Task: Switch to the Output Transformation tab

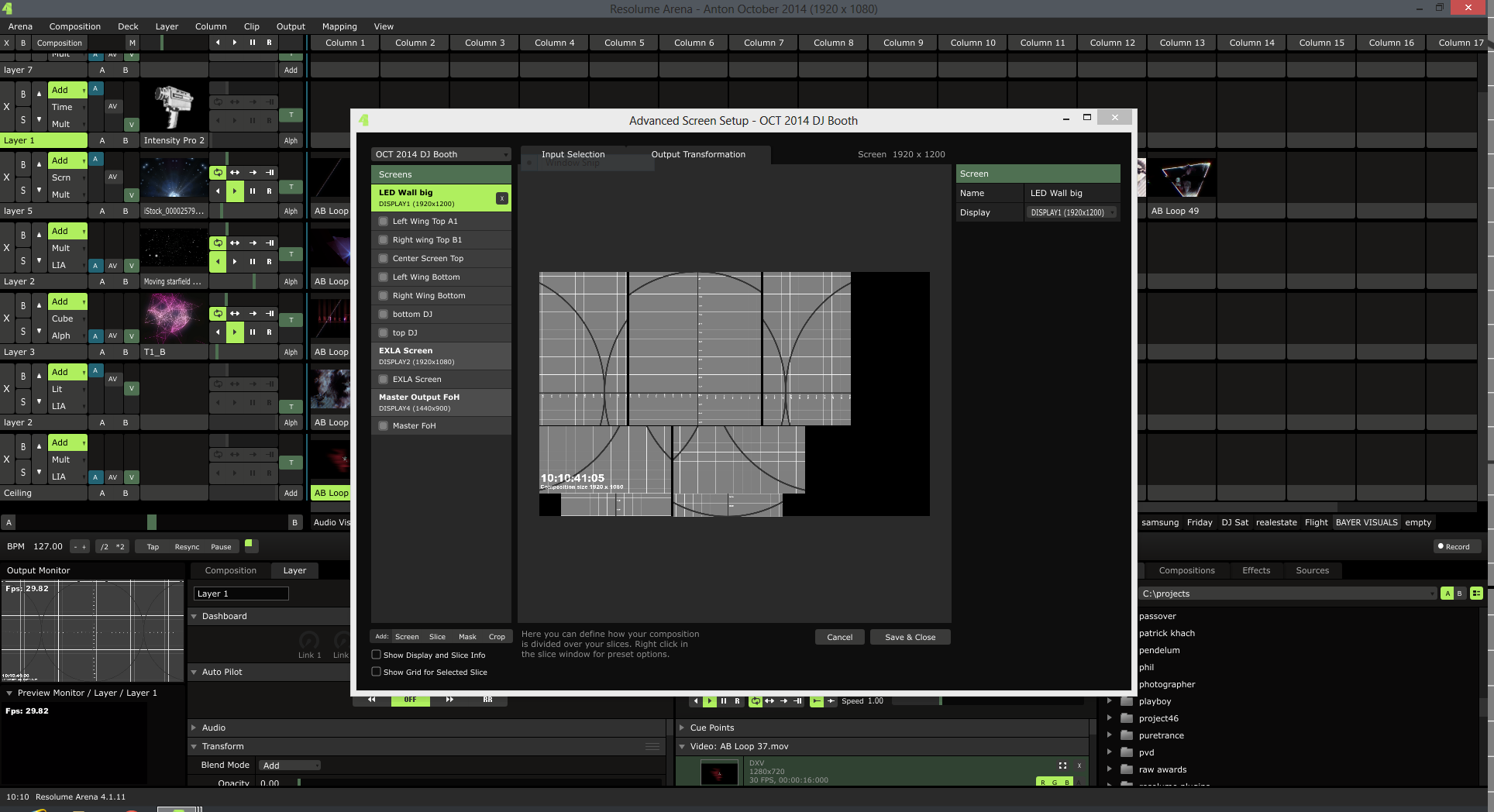Action: click(x=697, y=154)
